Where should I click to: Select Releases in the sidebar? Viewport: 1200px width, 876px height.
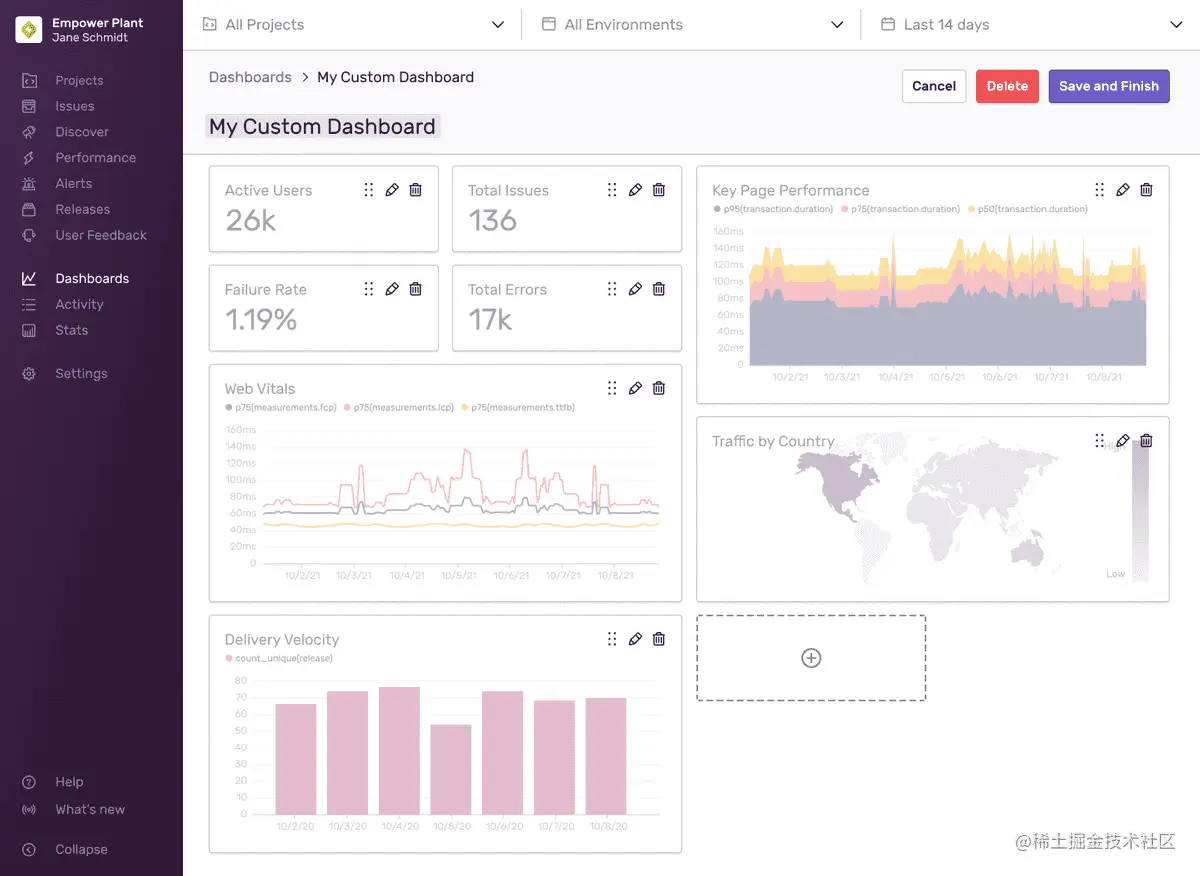(x=82, y=209)
